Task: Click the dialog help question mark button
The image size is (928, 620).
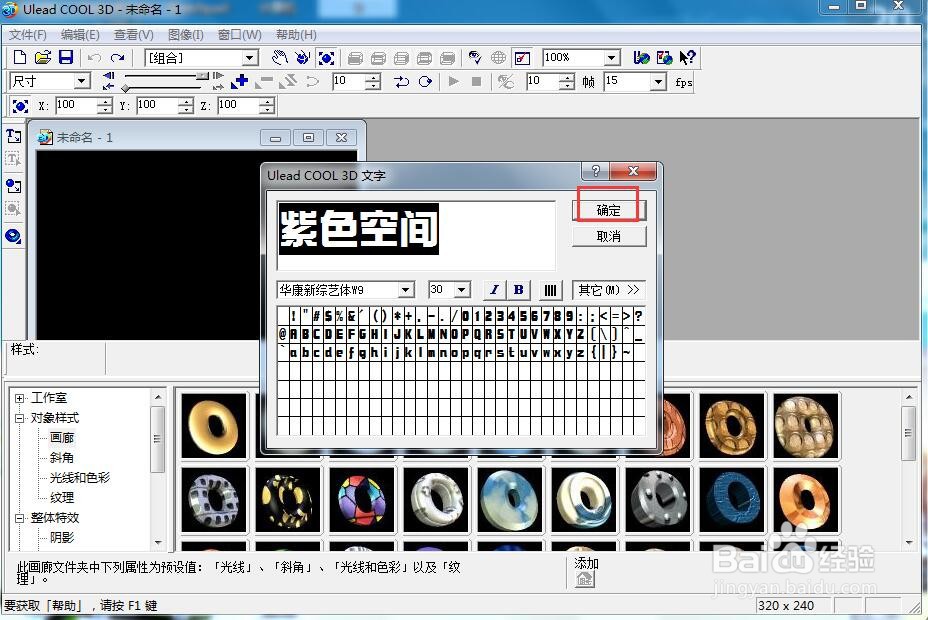Action: coord(596,172)
